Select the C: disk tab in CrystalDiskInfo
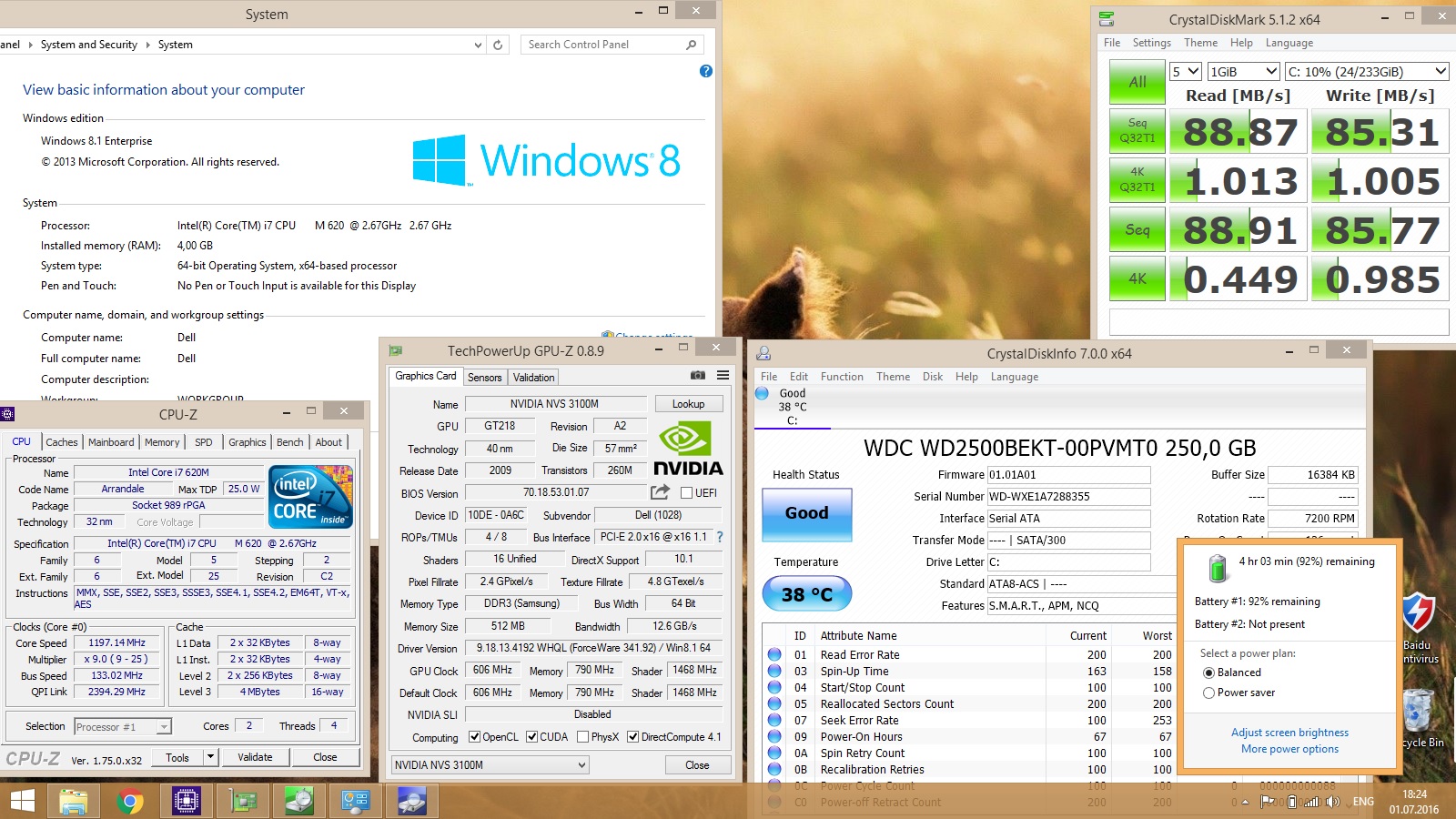This screenshot has width=1456, height=819. [793, 407]
